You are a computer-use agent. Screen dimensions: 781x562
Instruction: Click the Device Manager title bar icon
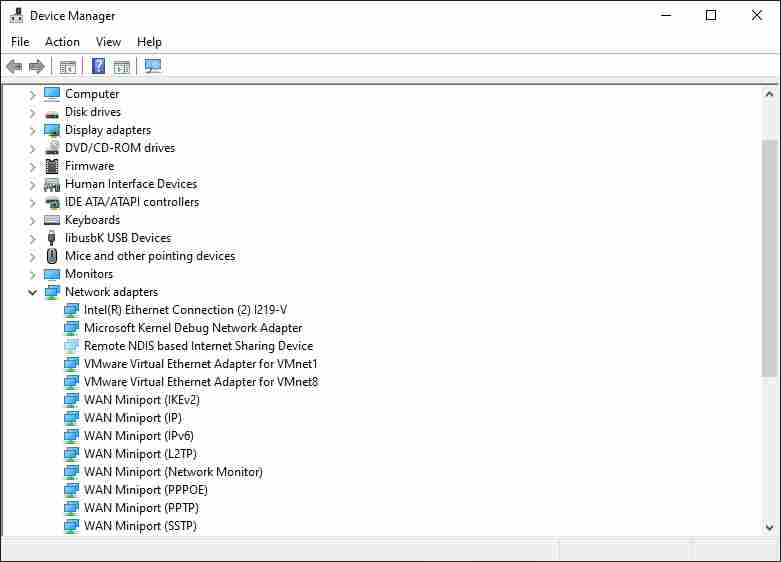[16, 15]
